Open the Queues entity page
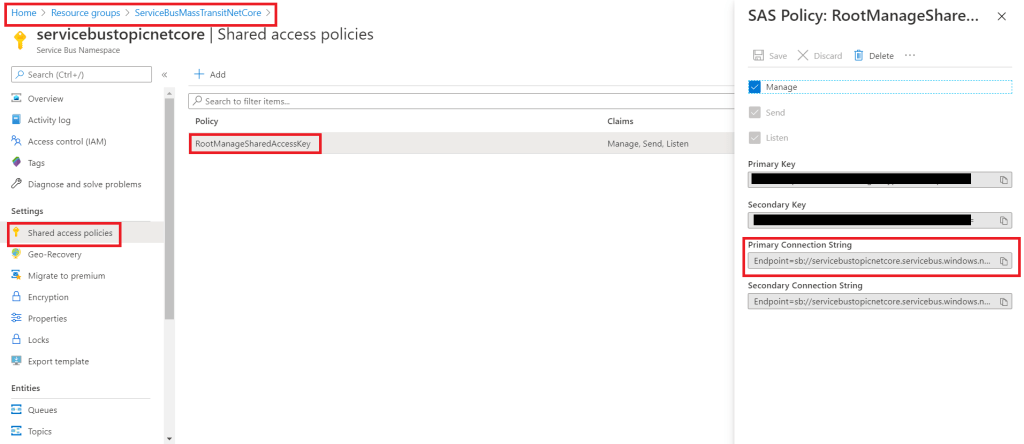This screenshot has width=1024, height=444. (42, 410)
